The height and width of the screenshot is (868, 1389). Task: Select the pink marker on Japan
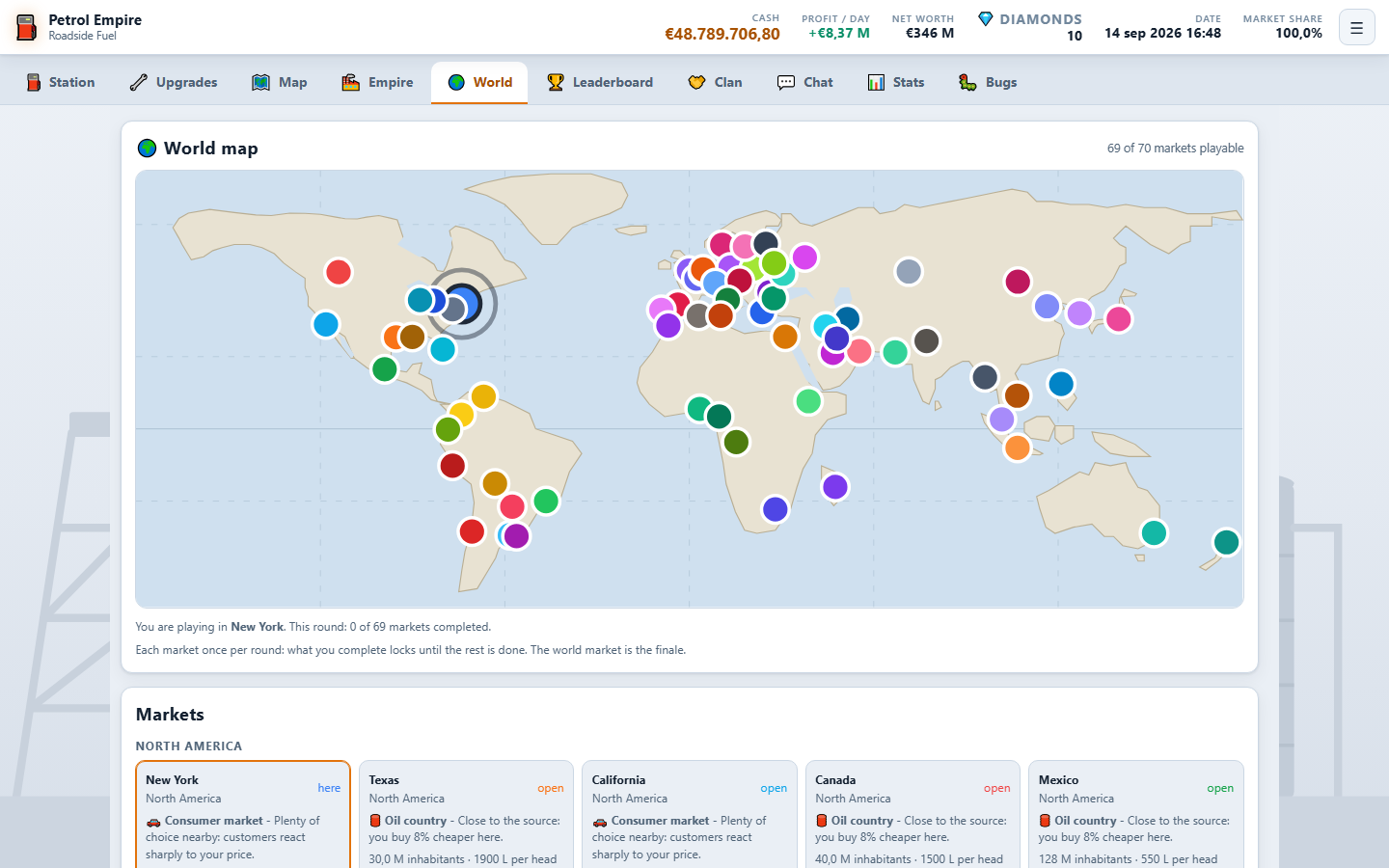click(1119, 318)
